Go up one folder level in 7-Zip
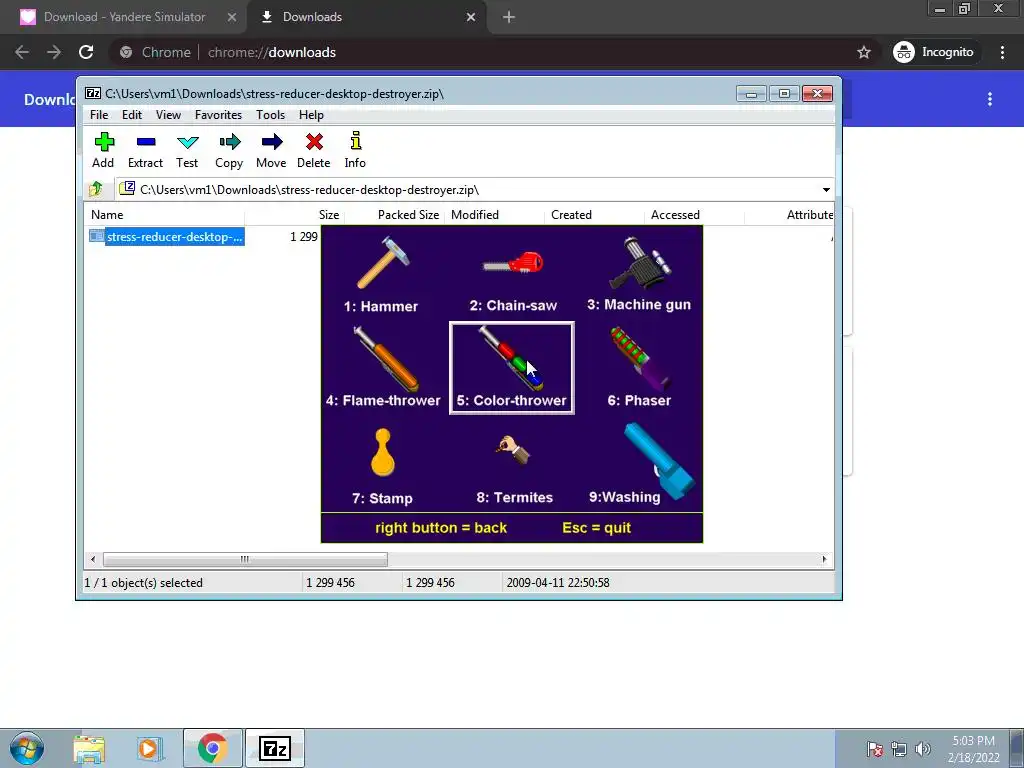Viewport: 1024px width, 768px height. click(97, 189)
